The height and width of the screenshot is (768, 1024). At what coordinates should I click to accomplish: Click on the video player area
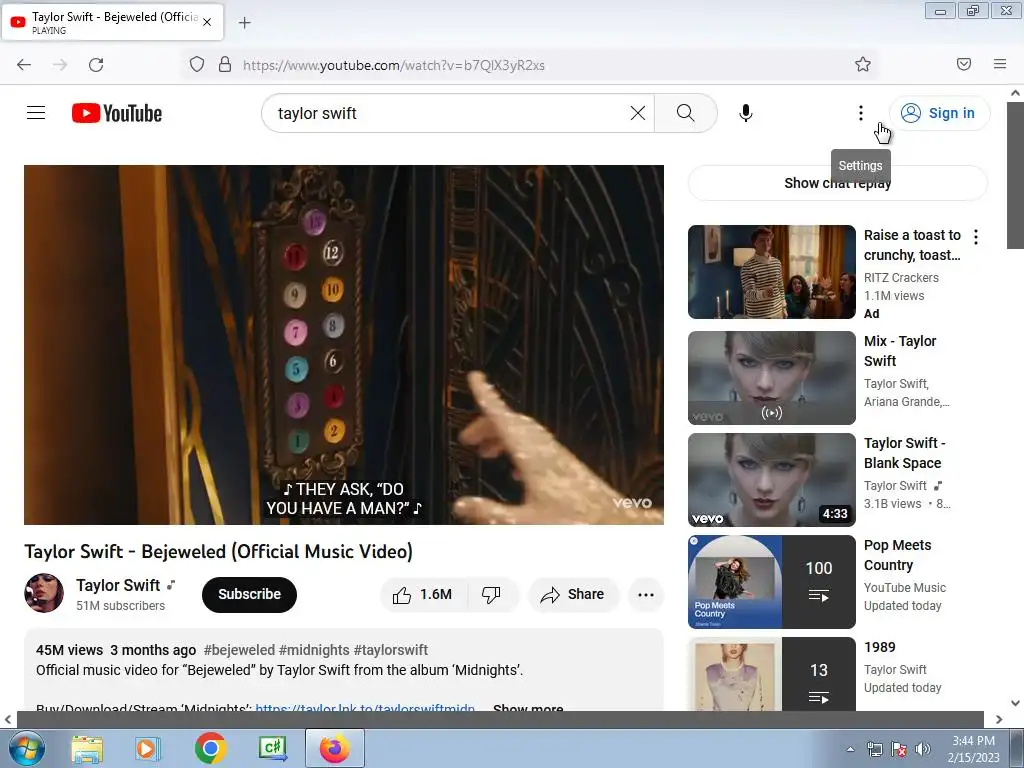(x=344, y=345)
